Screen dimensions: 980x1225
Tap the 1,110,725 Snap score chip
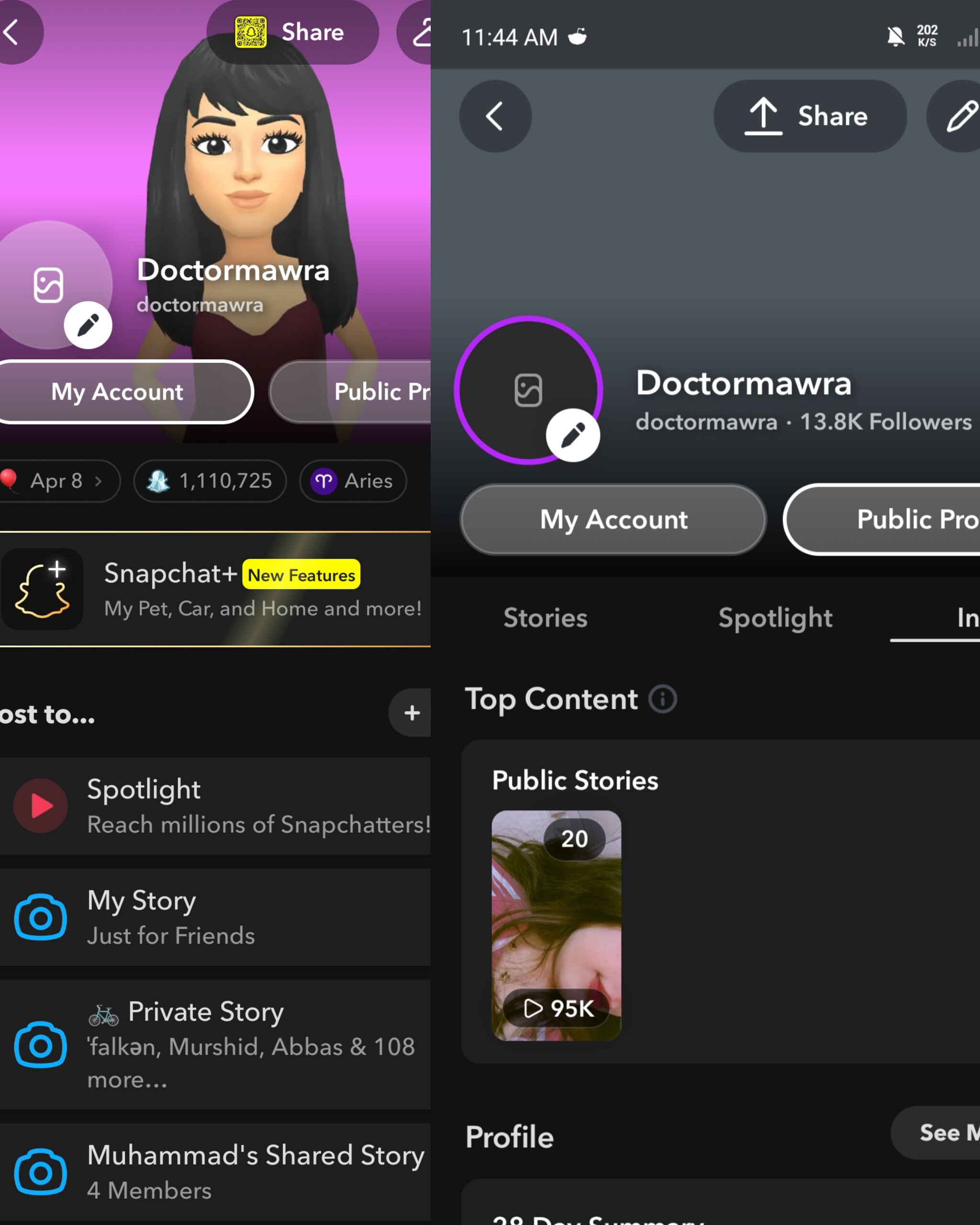(210, 481)
